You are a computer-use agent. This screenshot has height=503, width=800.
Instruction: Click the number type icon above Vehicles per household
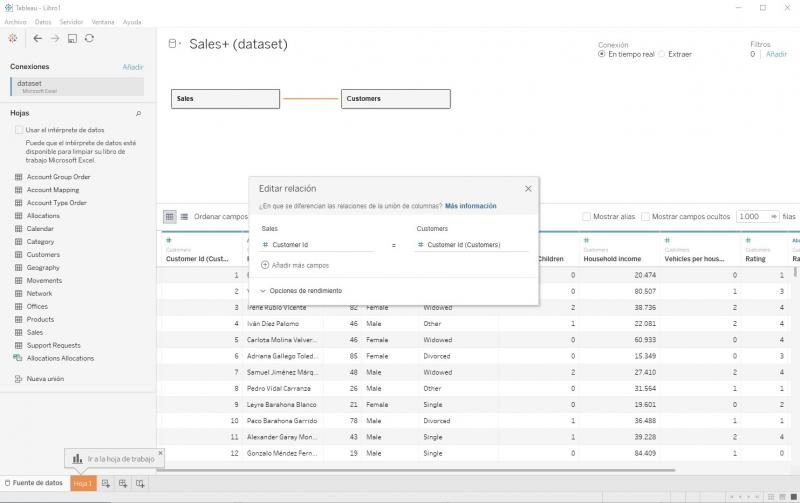(x=667, y=240)
